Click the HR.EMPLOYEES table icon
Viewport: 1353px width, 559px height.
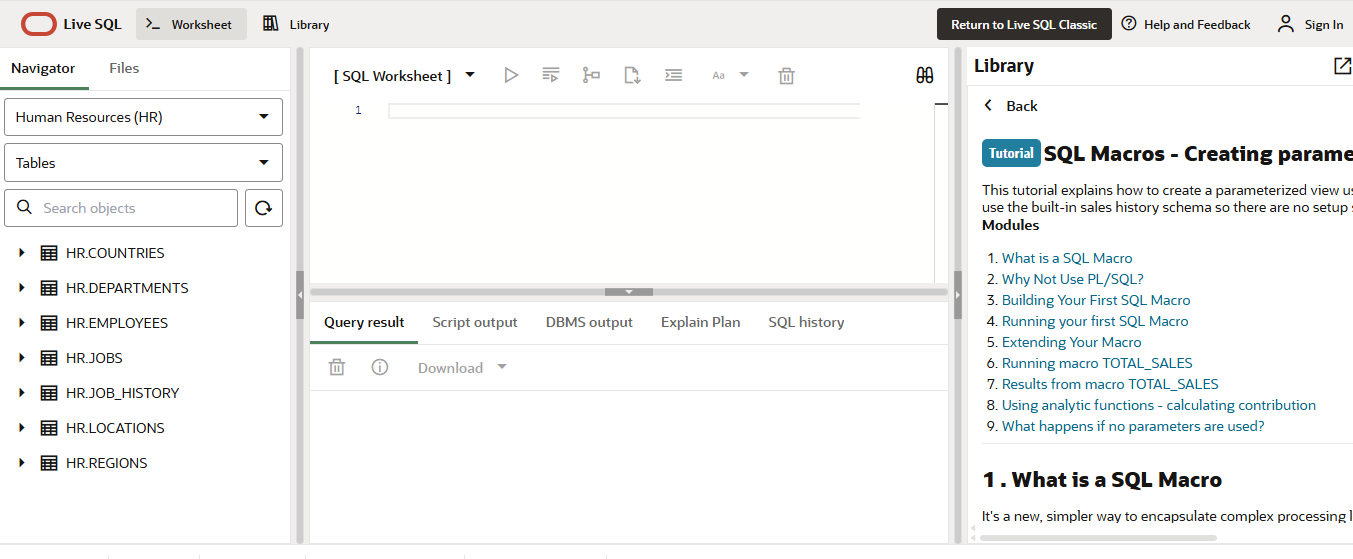[x=49, y=323]
